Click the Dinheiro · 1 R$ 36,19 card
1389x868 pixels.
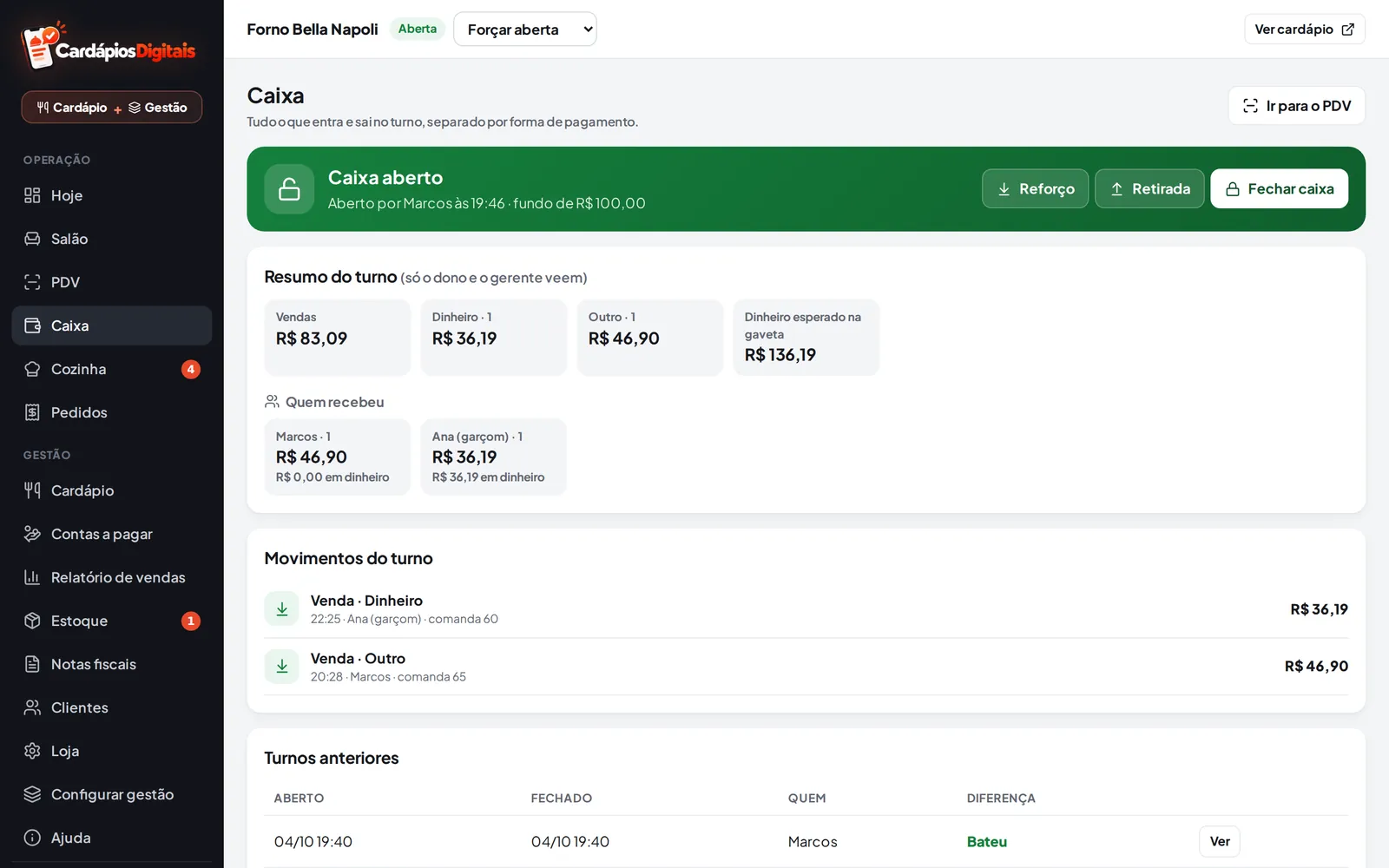[x=494, y=338]
